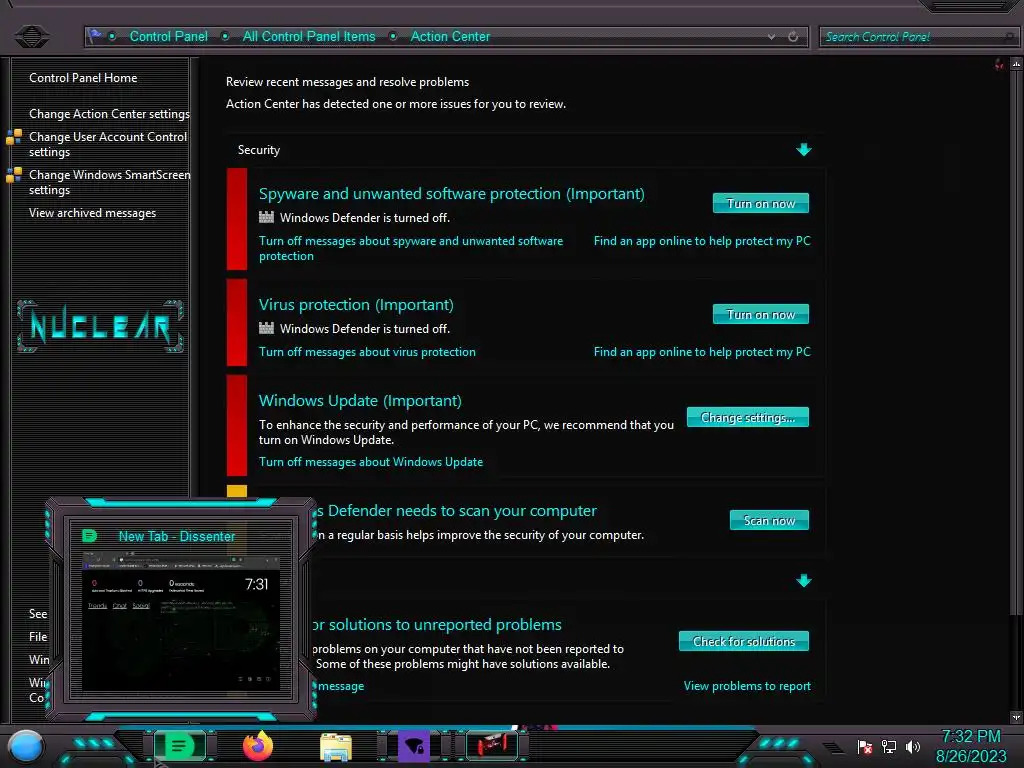Click the Windows Update (Important) heading
The height and width of the screenshot is (768, 1024).
click(x=360, y=401)
